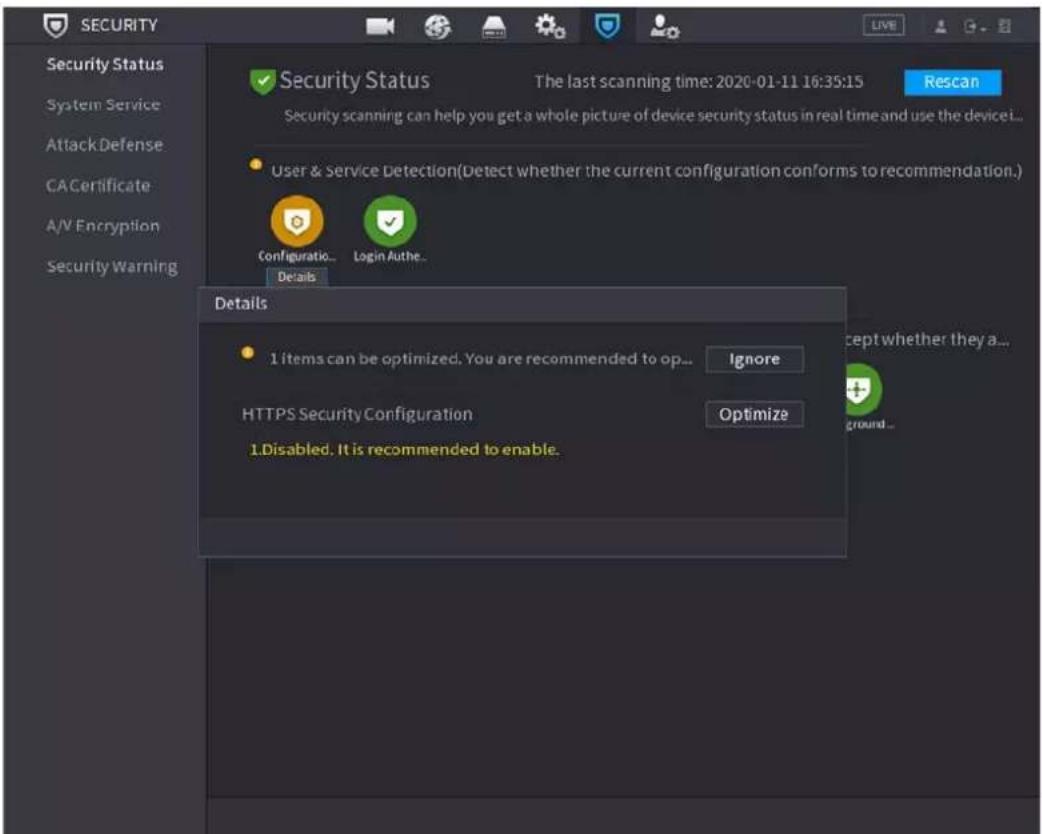Click the Security scanning description text
Viewport: 1042px width, 834px height.
click(x=653, y=116)
